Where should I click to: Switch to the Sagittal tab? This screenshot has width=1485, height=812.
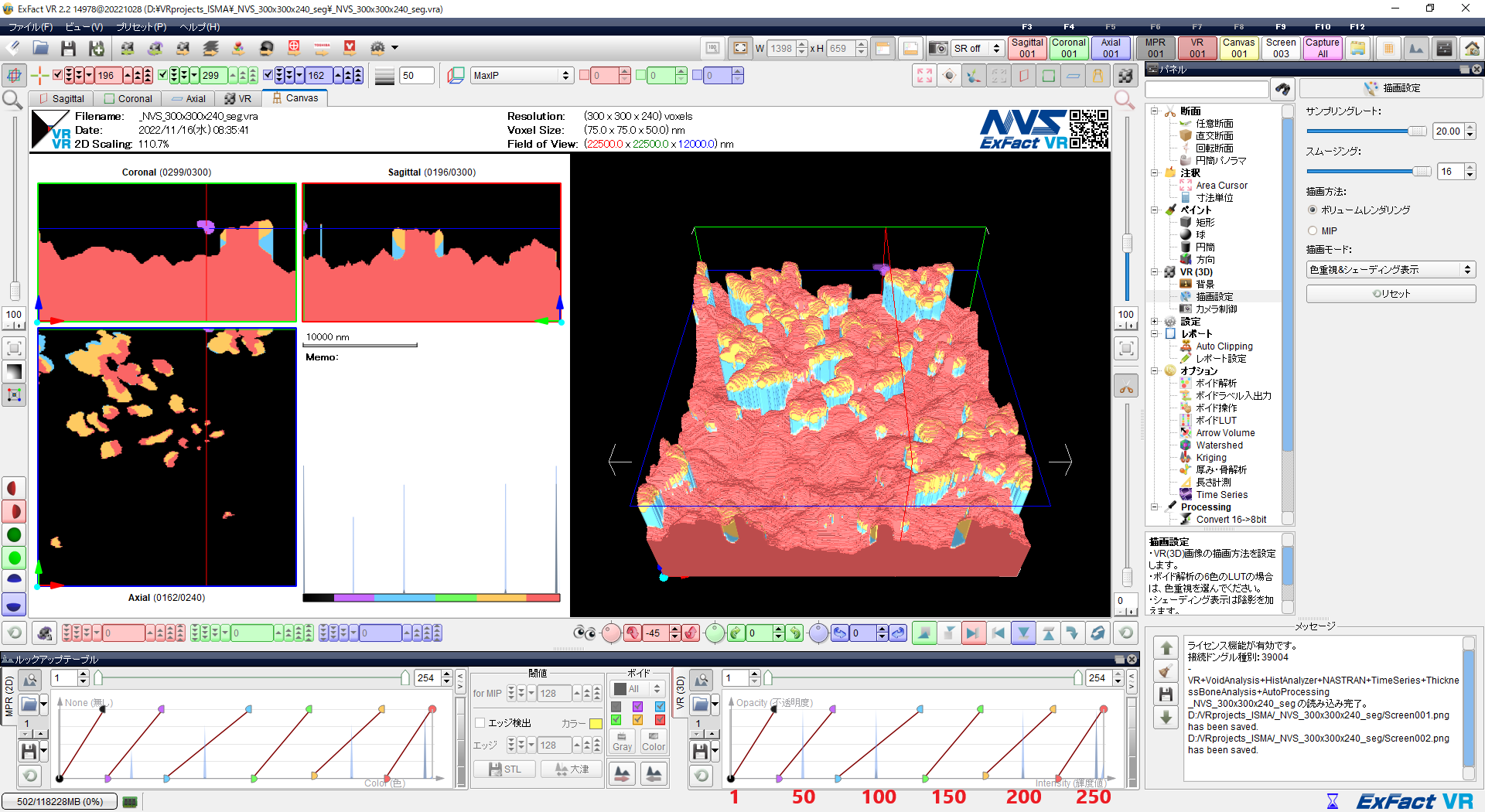point(61,99)
